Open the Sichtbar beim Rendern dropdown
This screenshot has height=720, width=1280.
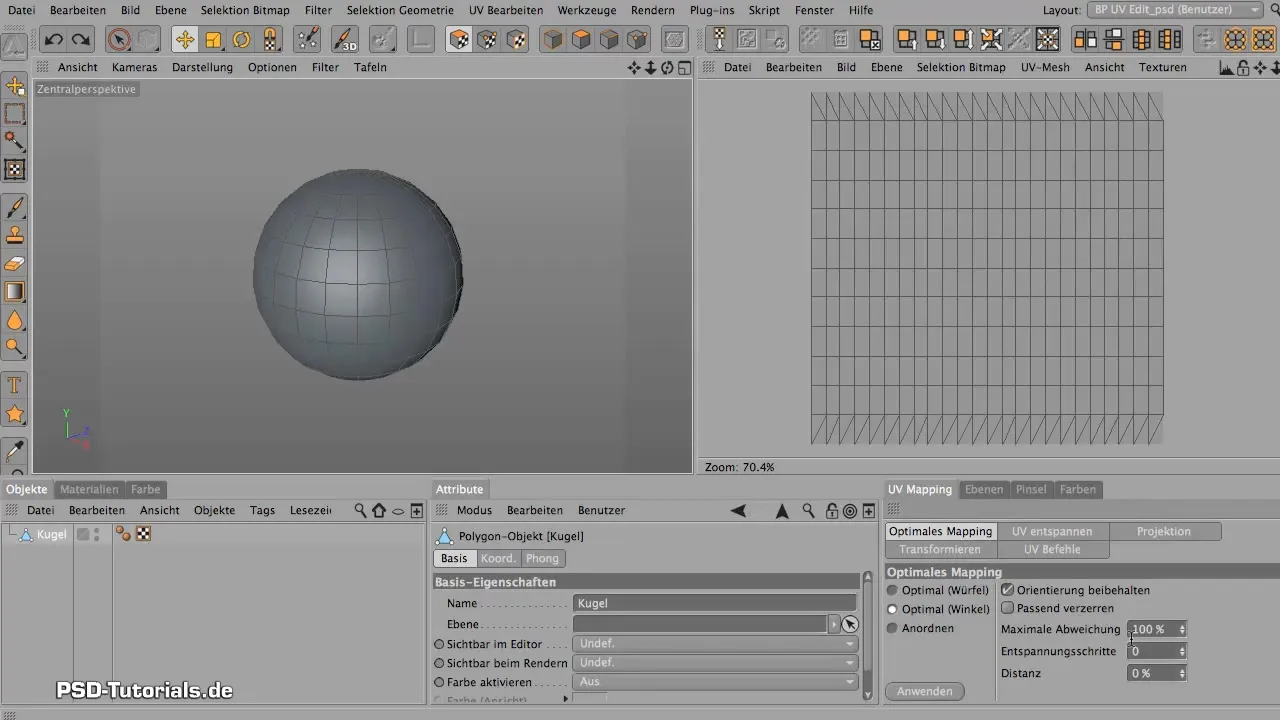[714, 663]
